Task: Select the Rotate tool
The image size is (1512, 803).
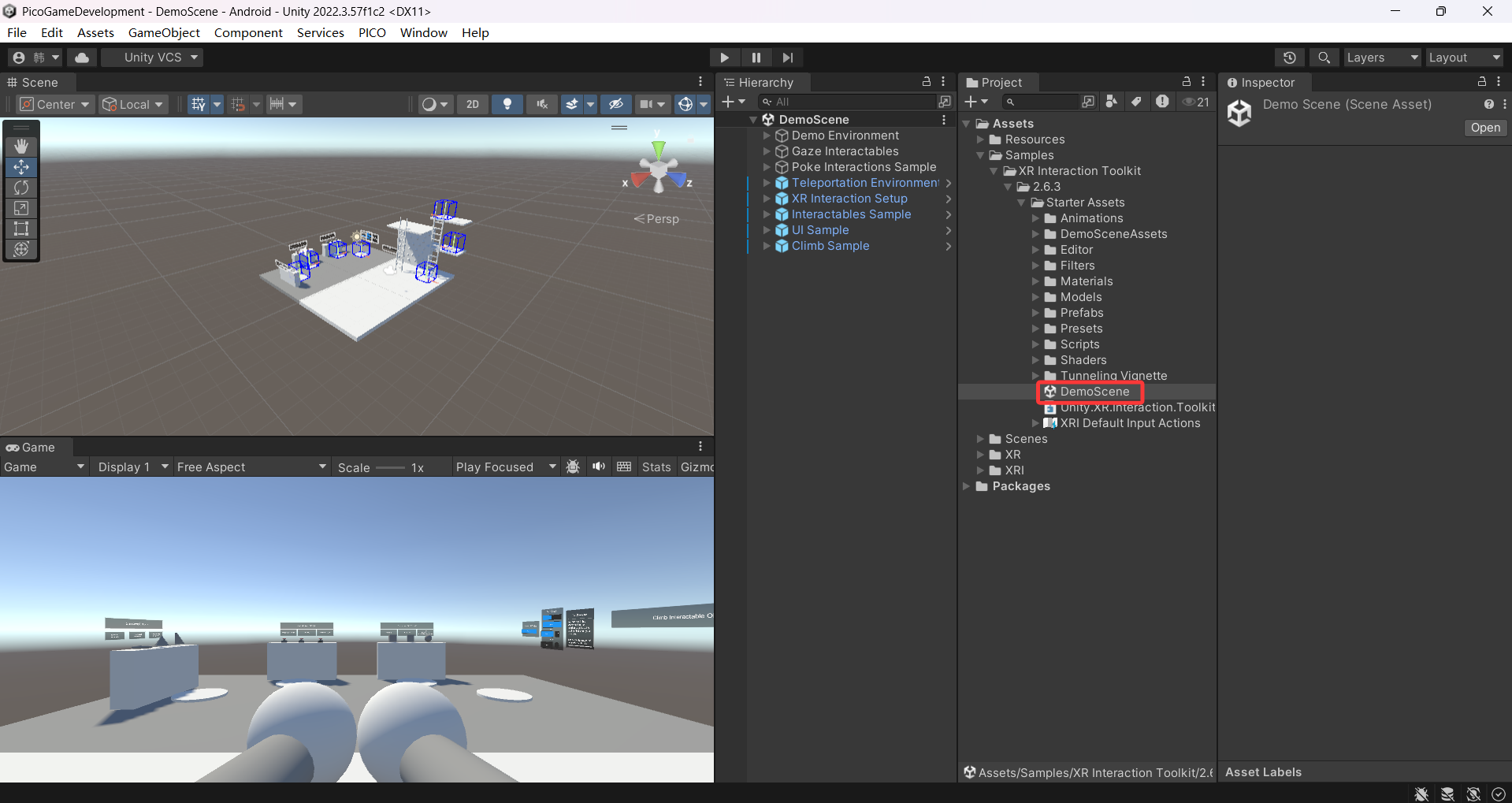Action: (21, 188)
